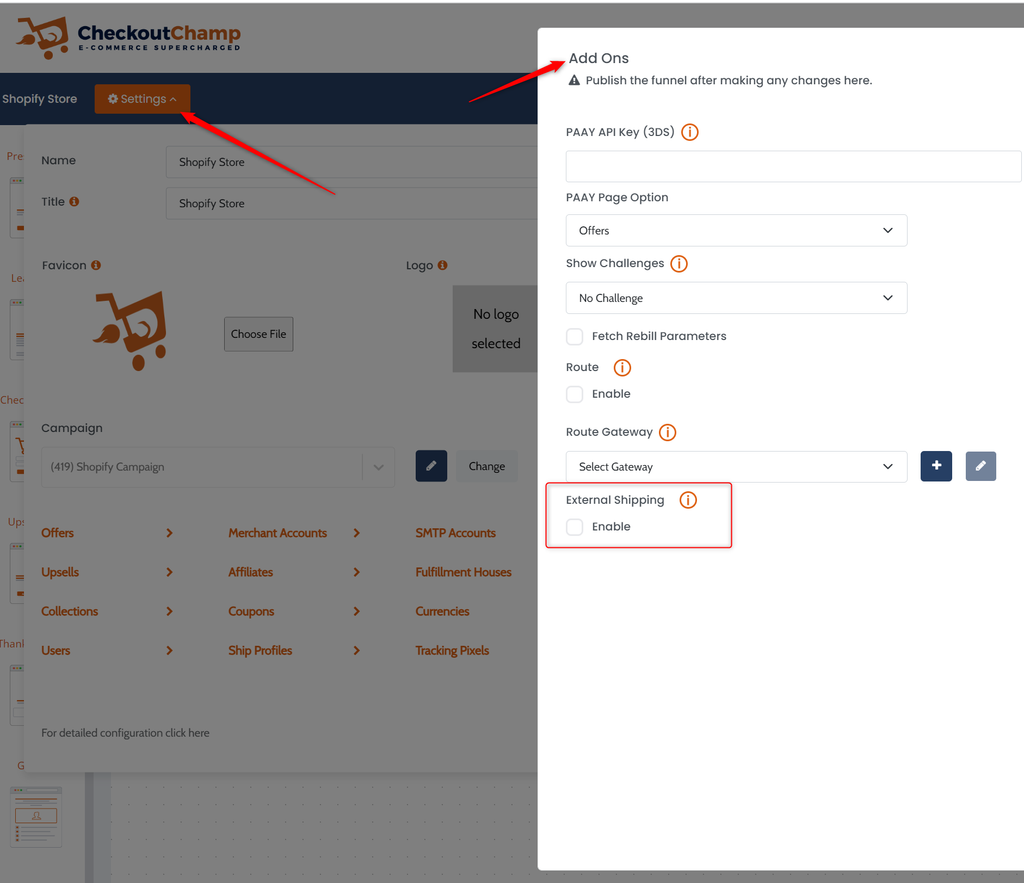1024x883 pixels.
Task: Open the PAAY Page Option dropdown
Action: pyautogui.click(x=736, y=230)
